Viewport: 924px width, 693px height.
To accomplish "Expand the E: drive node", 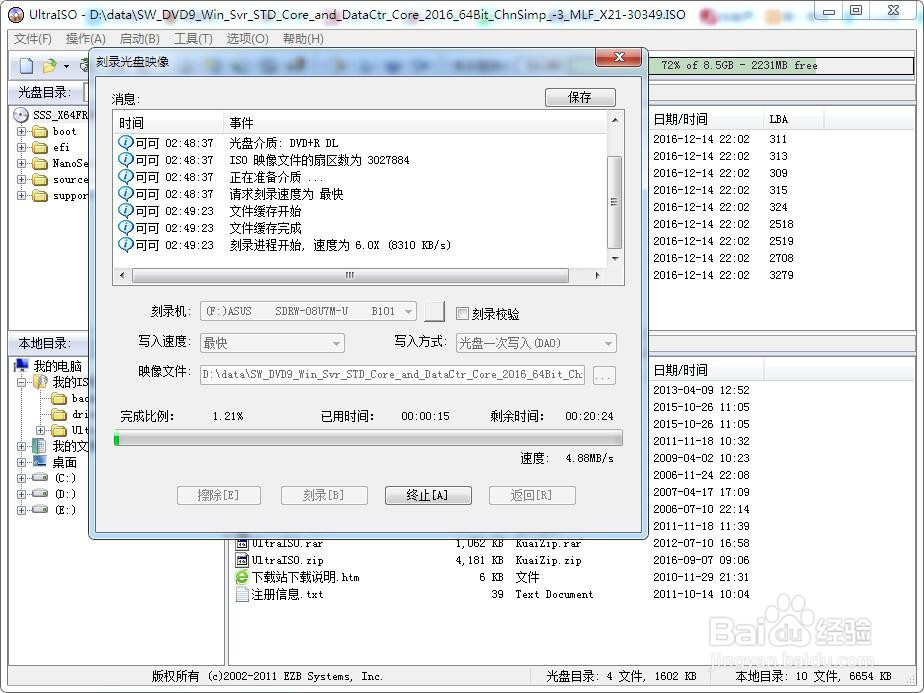I will (22, 510).
